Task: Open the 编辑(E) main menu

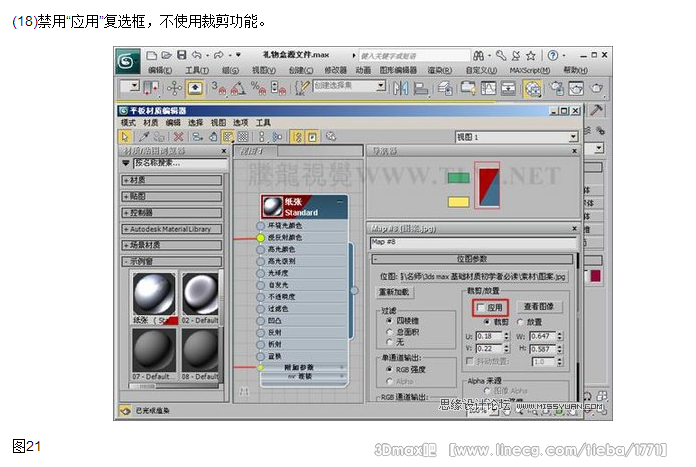Action: [x=160, y=70]
